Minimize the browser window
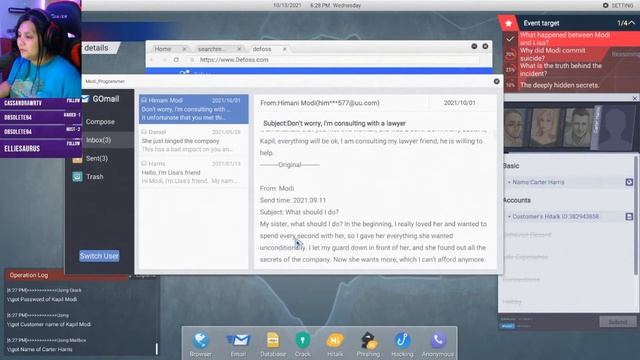 pyautogui.click(x=474, y=46)
